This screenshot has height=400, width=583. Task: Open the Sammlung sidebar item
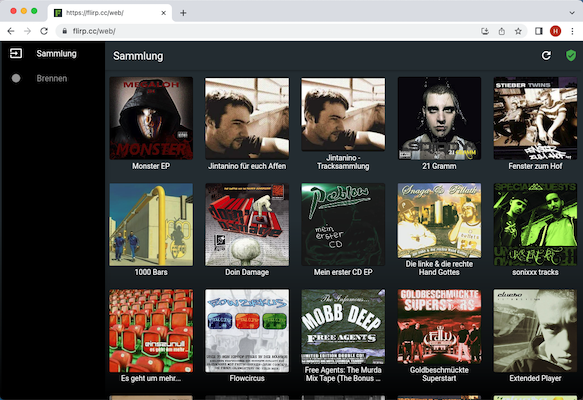(52, 53)
